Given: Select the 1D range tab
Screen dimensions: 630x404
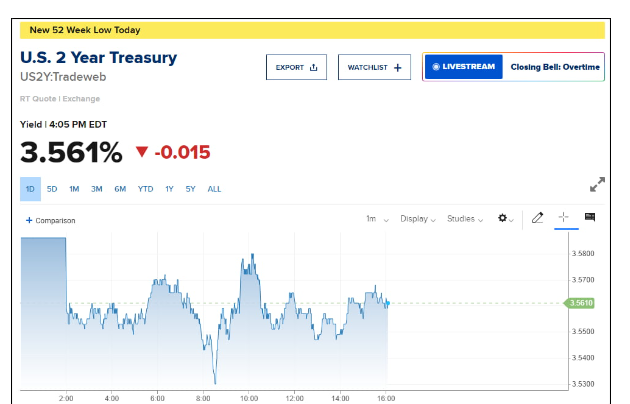Looking at the screenshot, I should pyautogui.click(x=30, y=189).
